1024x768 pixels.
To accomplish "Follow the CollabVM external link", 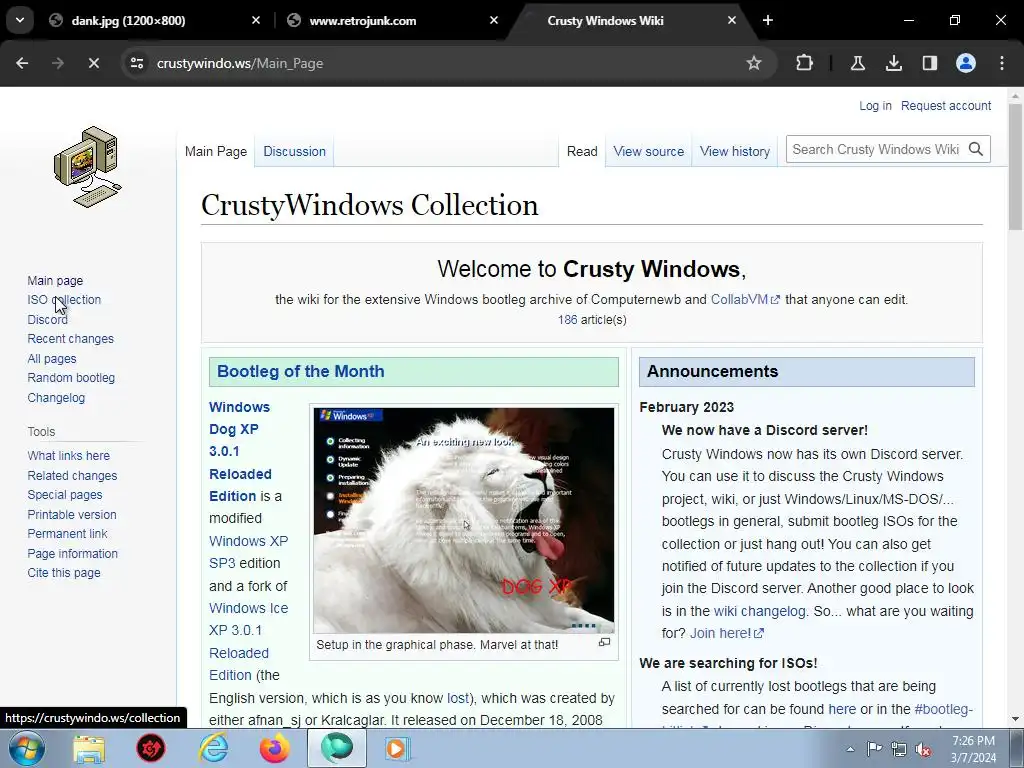I will tap(744, 300).
